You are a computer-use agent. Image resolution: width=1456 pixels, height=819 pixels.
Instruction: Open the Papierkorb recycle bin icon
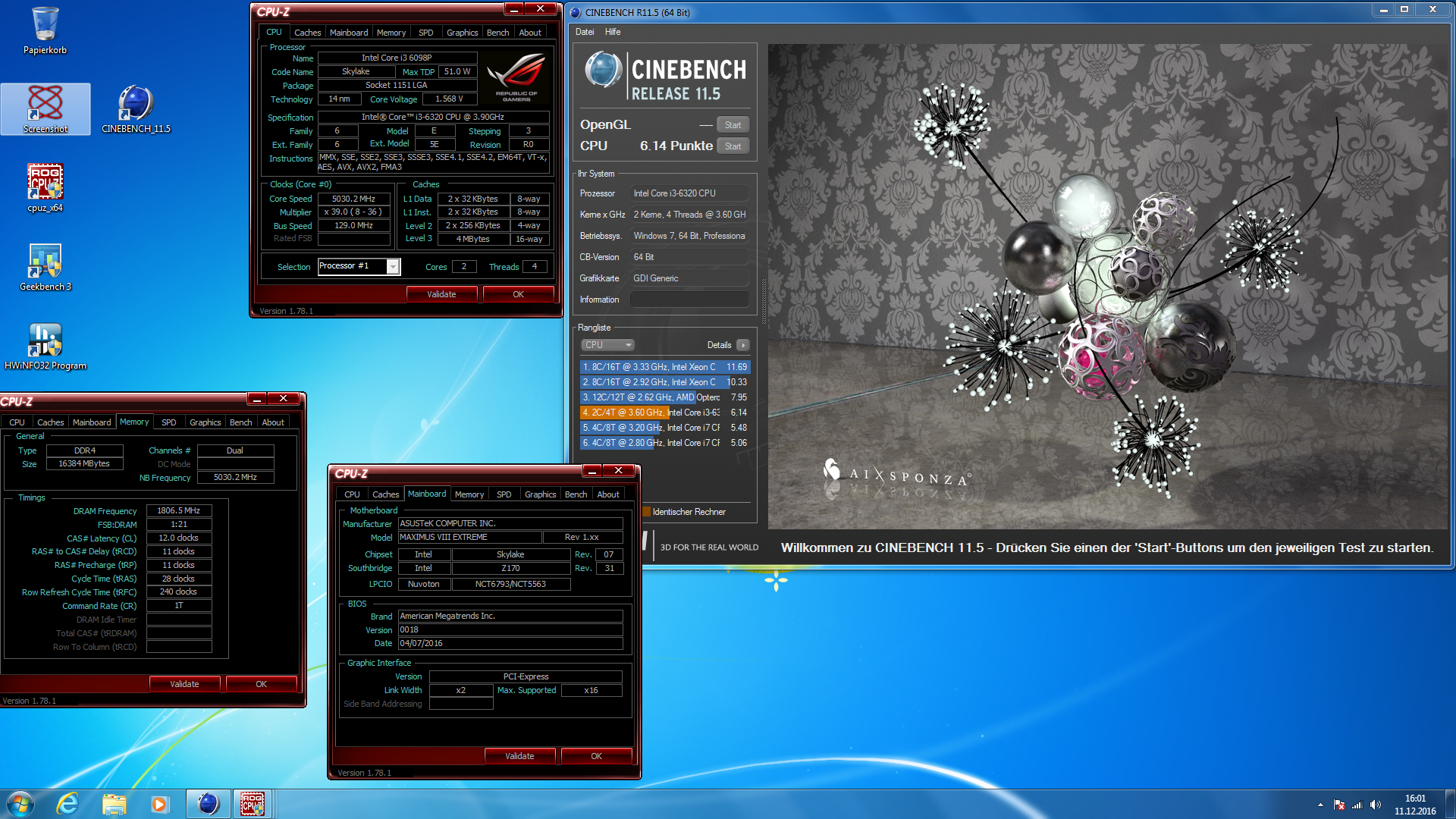(45, 30)
